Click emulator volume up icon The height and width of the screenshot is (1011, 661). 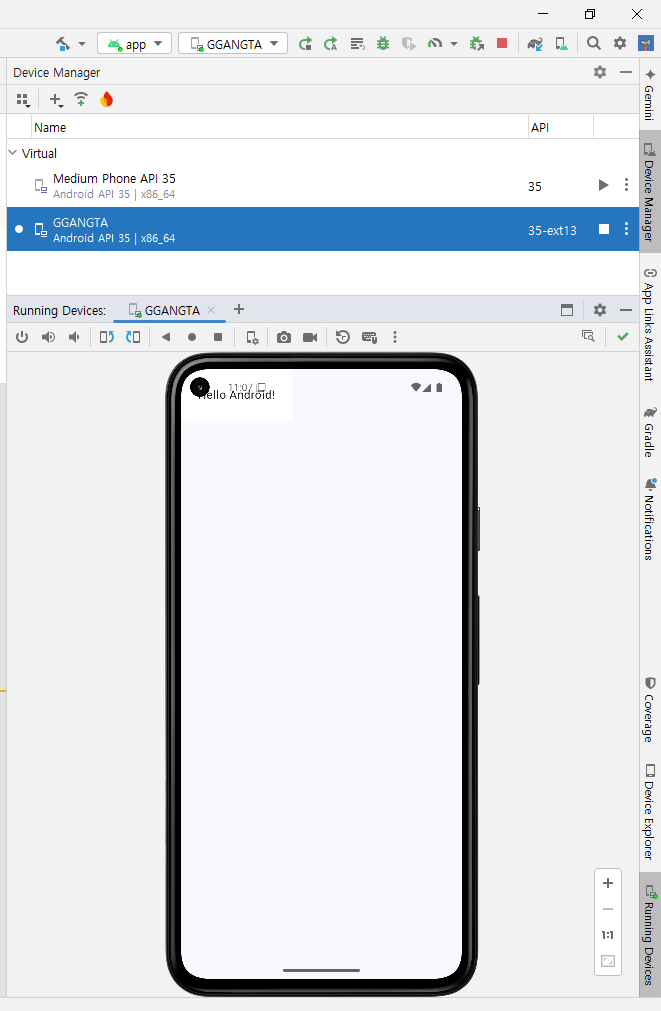coord(48,337)
